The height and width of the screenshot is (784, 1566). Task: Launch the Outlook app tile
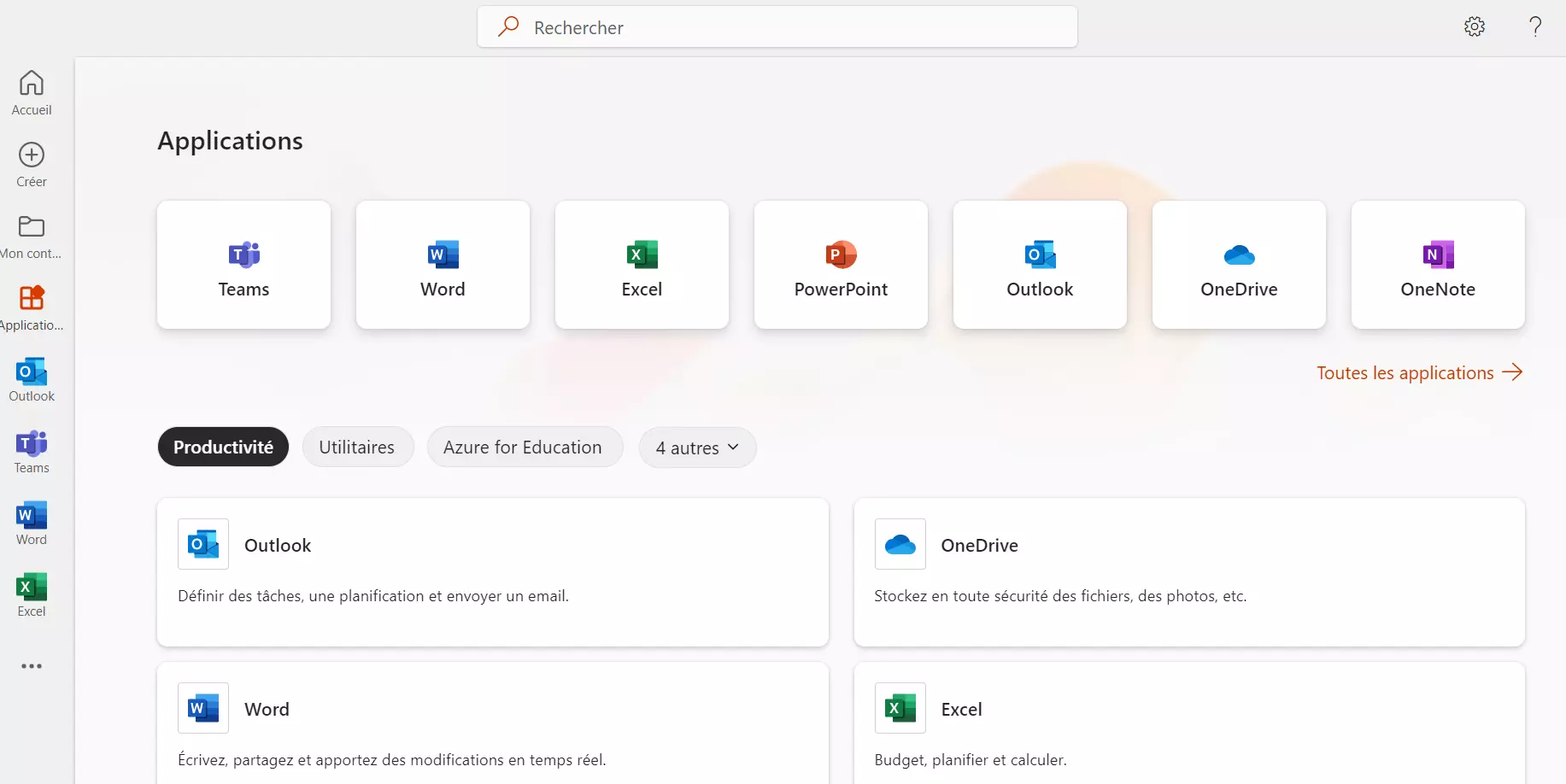click(1040, 265)
